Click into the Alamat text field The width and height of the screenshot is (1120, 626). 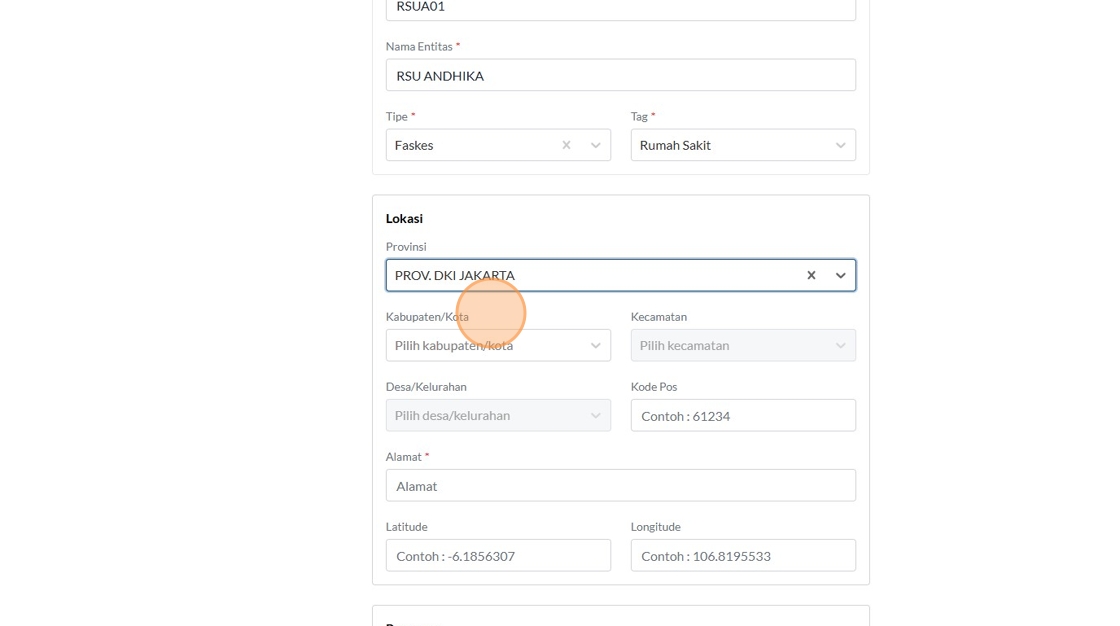pyautogui.click(x=620, y=485)
